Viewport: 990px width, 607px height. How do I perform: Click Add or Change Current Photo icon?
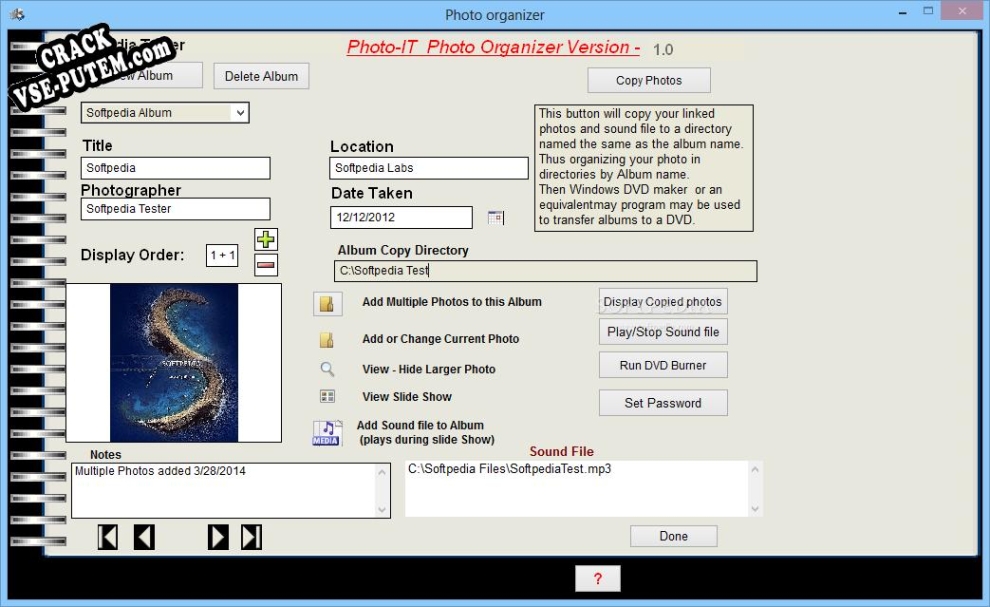327,340
